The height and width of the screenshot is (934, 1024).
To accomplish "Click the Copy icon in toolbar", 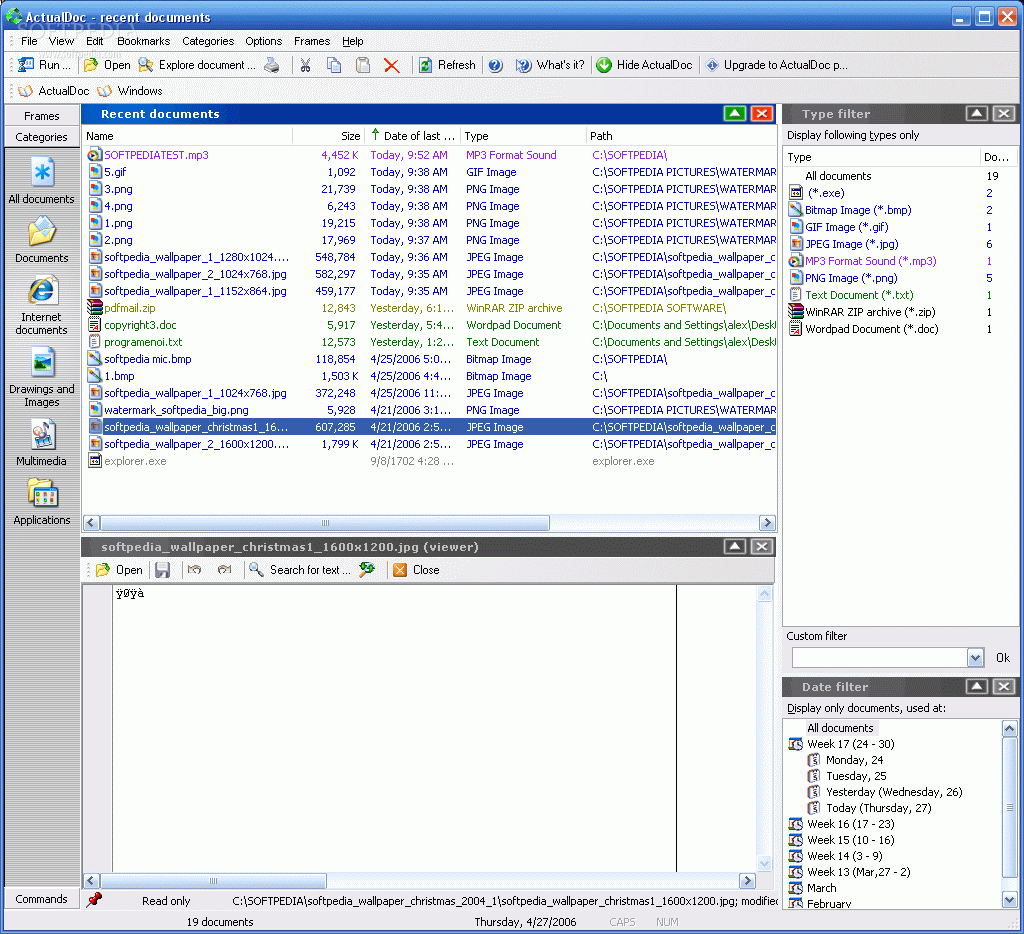I will (x=334, y=65).
